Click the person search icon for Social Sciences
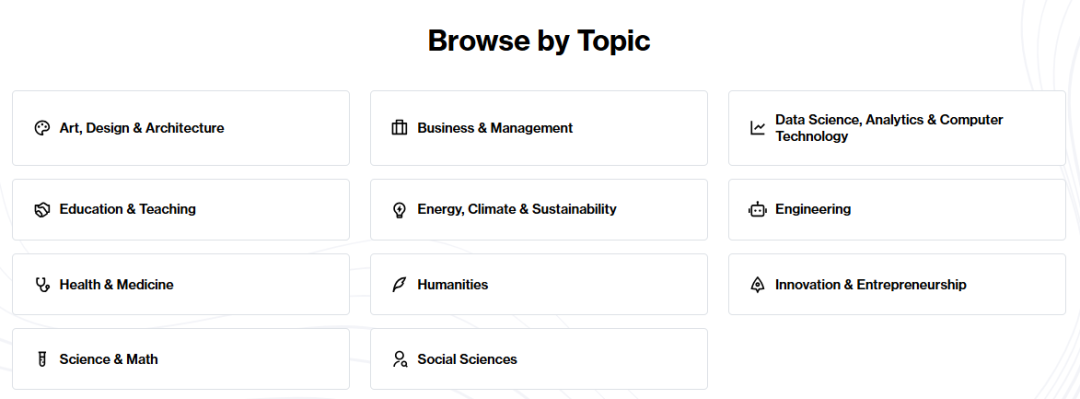 [399, 359]
